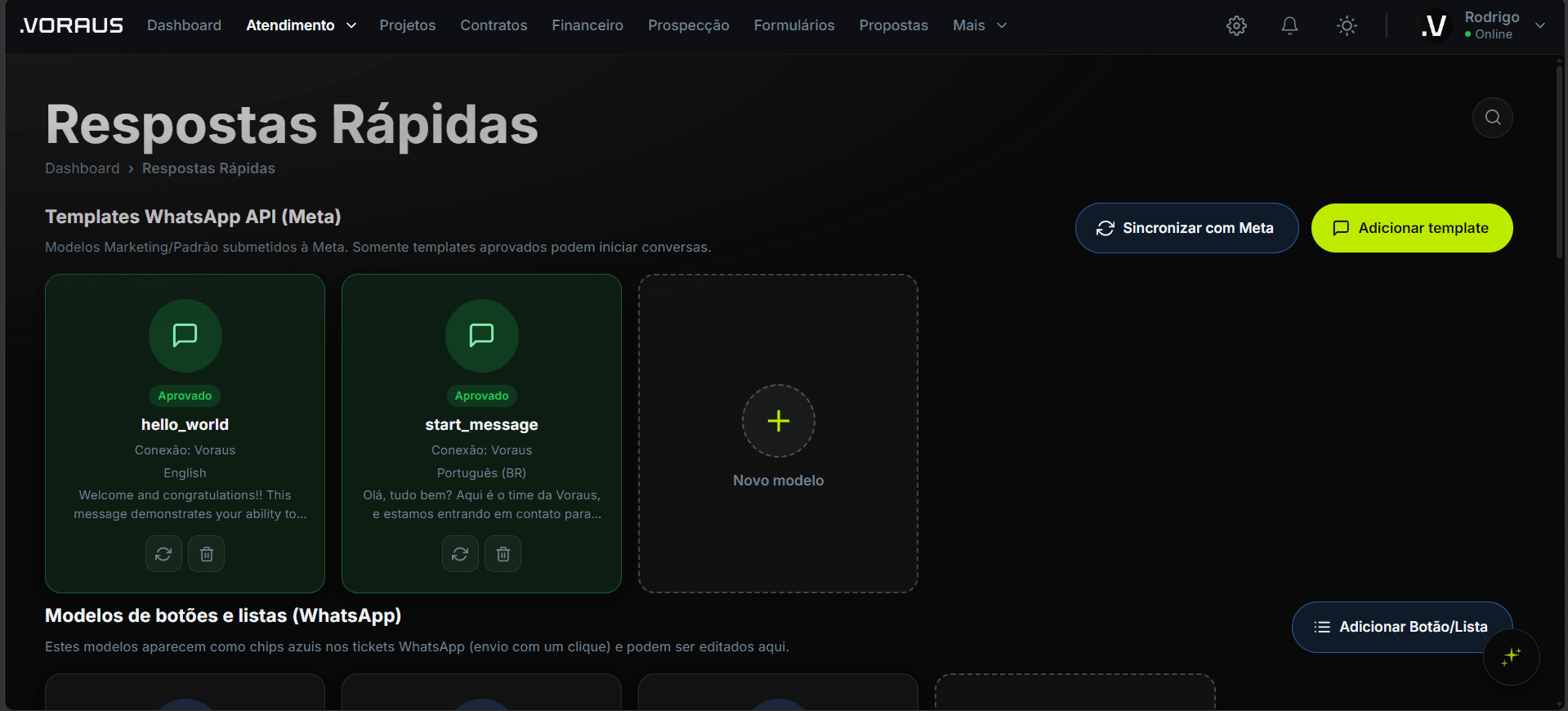1568x711 pixels.
Task: Expand the Rodrigo user menu chevron
Action: pos(1540,25)
